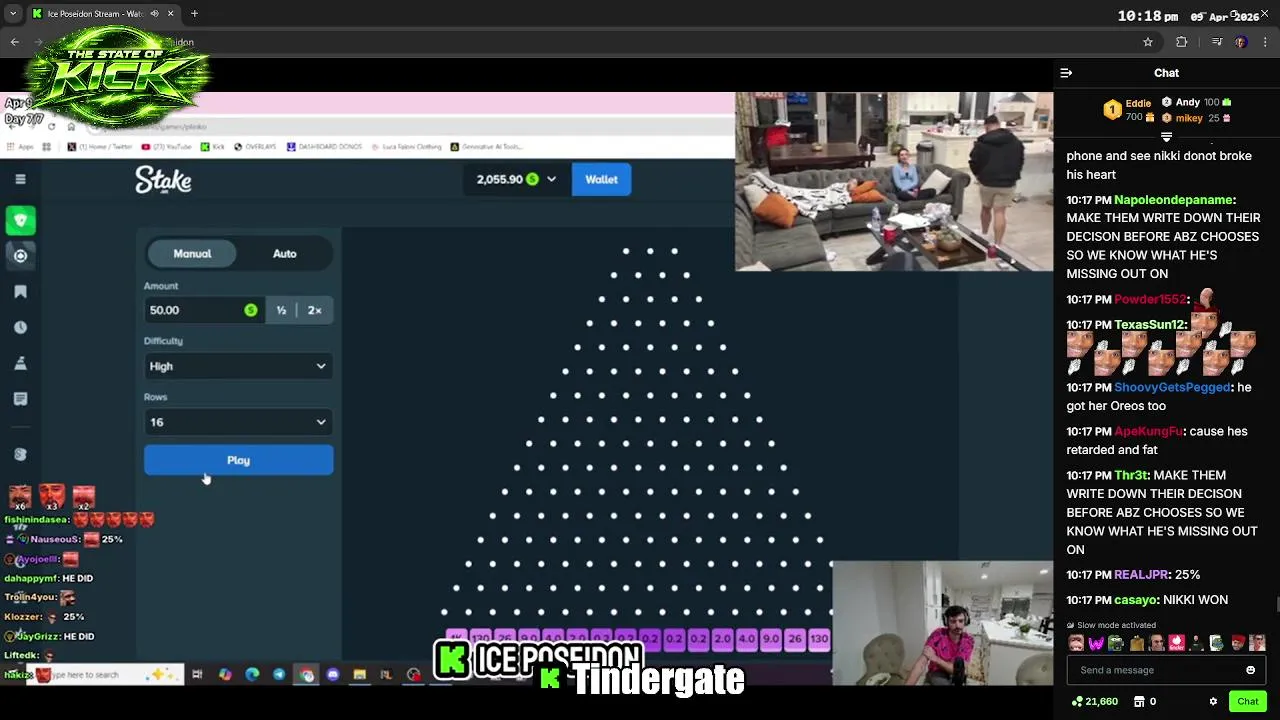Image resolution: width=1280 pixels, height=720 pixels.
Task: Open the Wallet button
Action: (601, 179)
